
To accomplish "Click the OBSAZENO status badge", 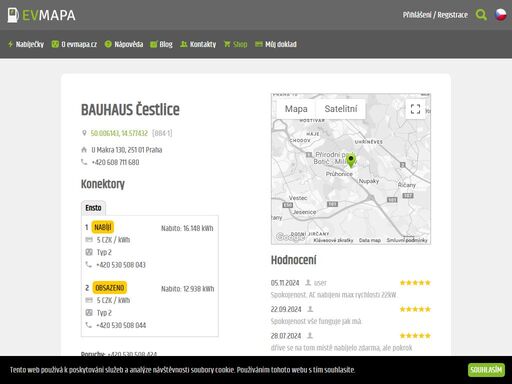I will pyautogui.click(x=110, y=288).
